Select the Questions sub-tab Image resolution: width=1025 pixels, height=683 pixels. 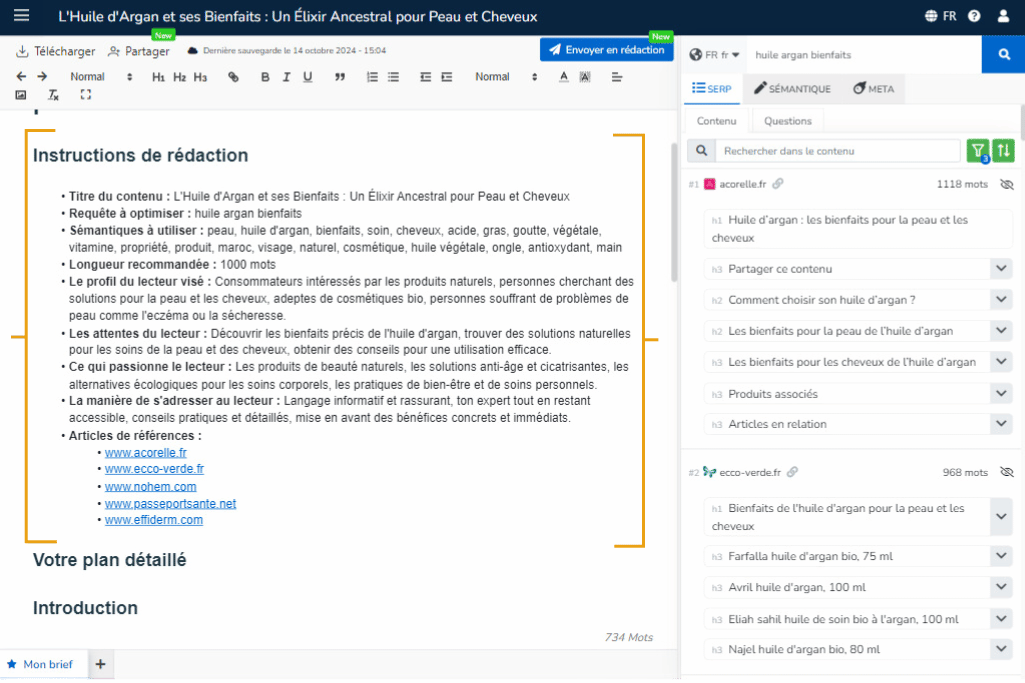point(788,121)
